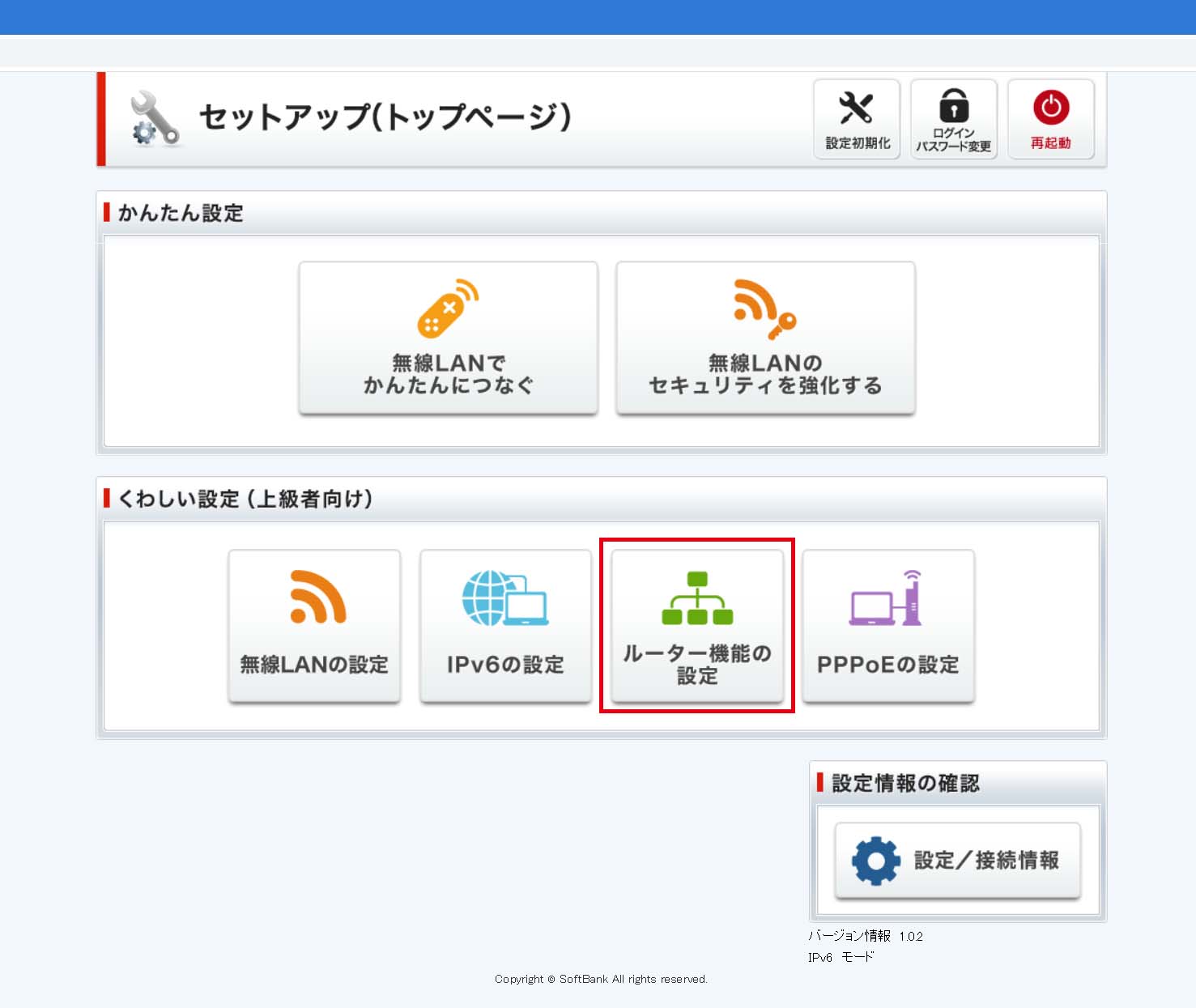Click the バージョン情報 1.0.2 text

866,936
